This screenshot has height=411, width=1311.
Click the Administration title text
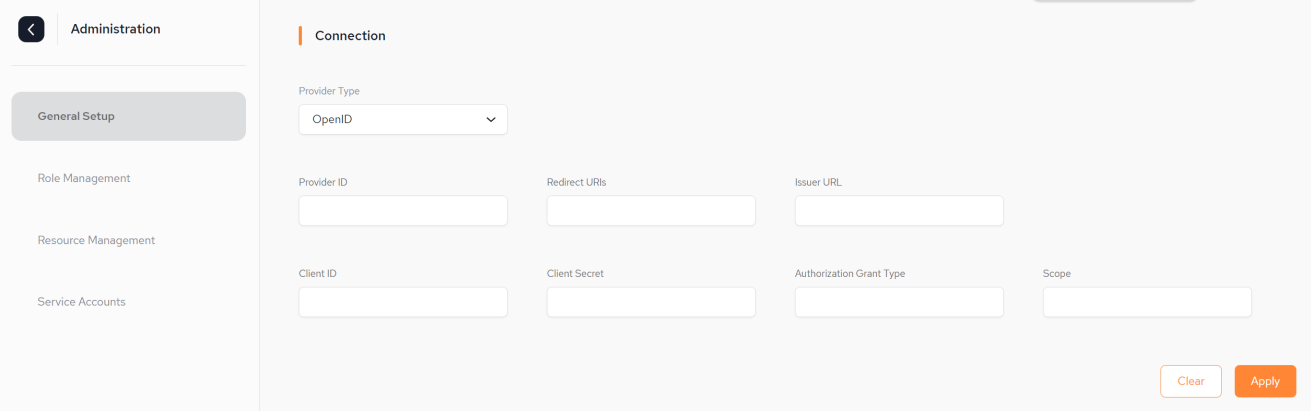point(116,29)
